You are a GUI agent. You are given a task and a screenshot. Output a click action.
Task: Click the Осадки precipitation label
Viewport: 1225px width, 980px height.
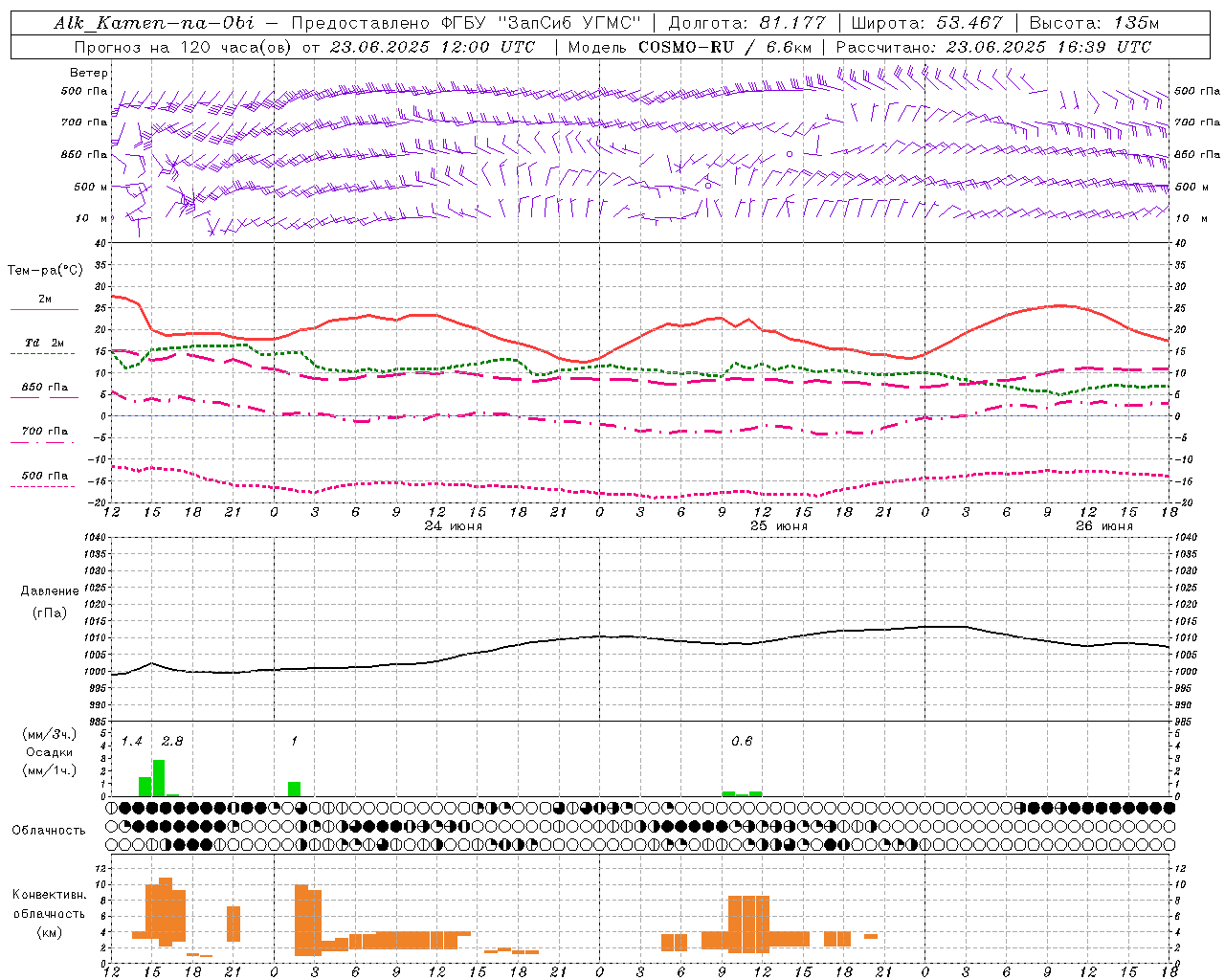(x=49, y=752)
